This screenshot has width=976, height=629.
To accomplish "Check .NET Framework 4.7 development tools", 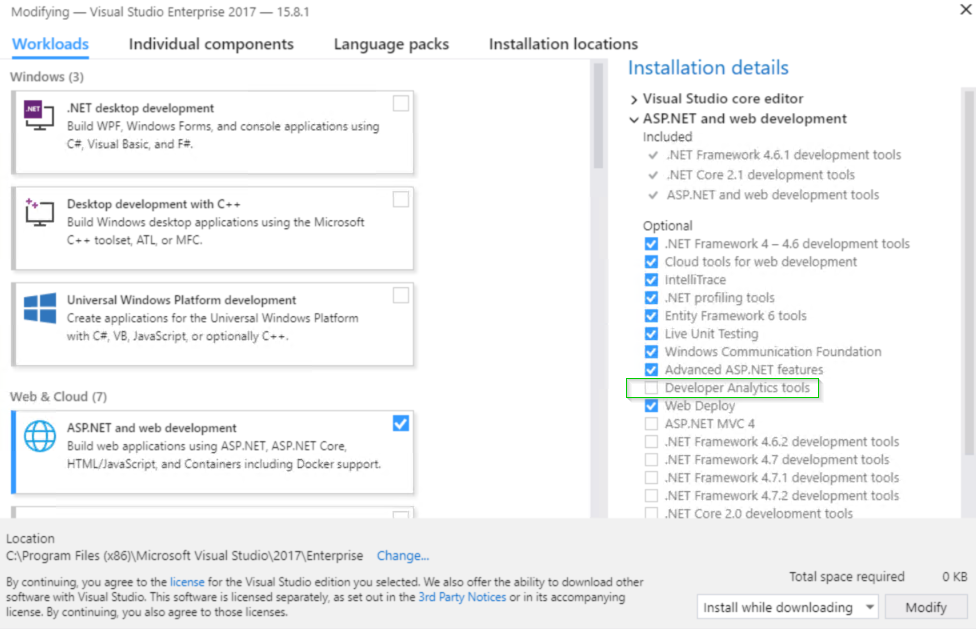I will 651,460.
